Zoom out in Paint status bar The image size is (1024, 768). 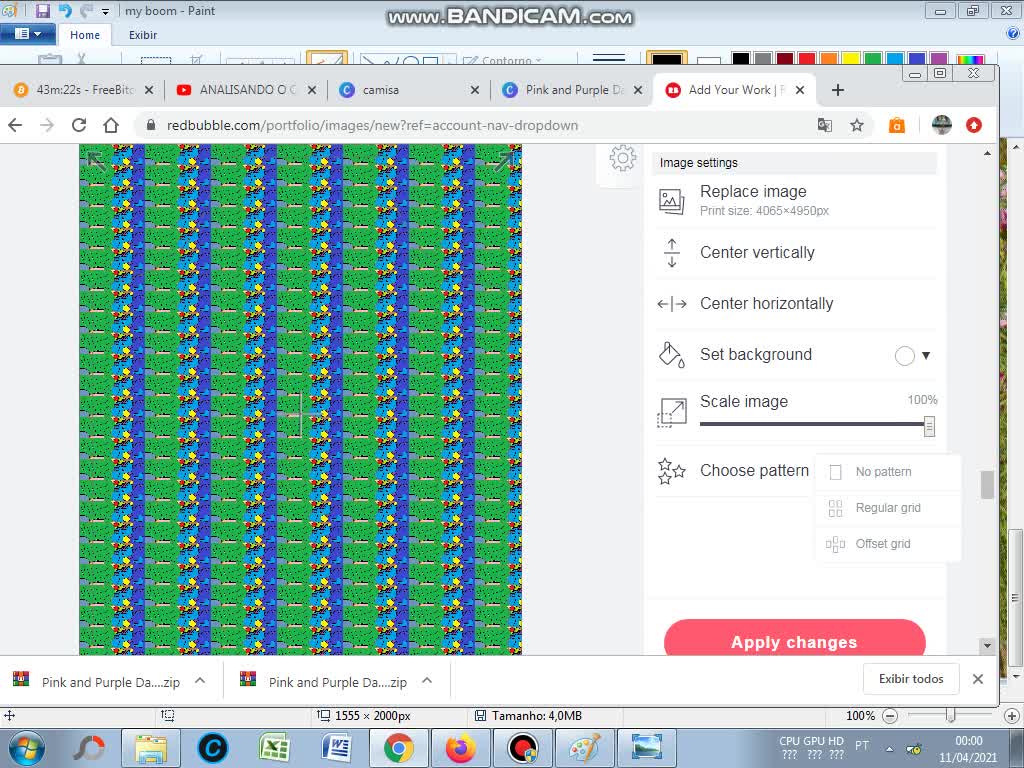889,716
